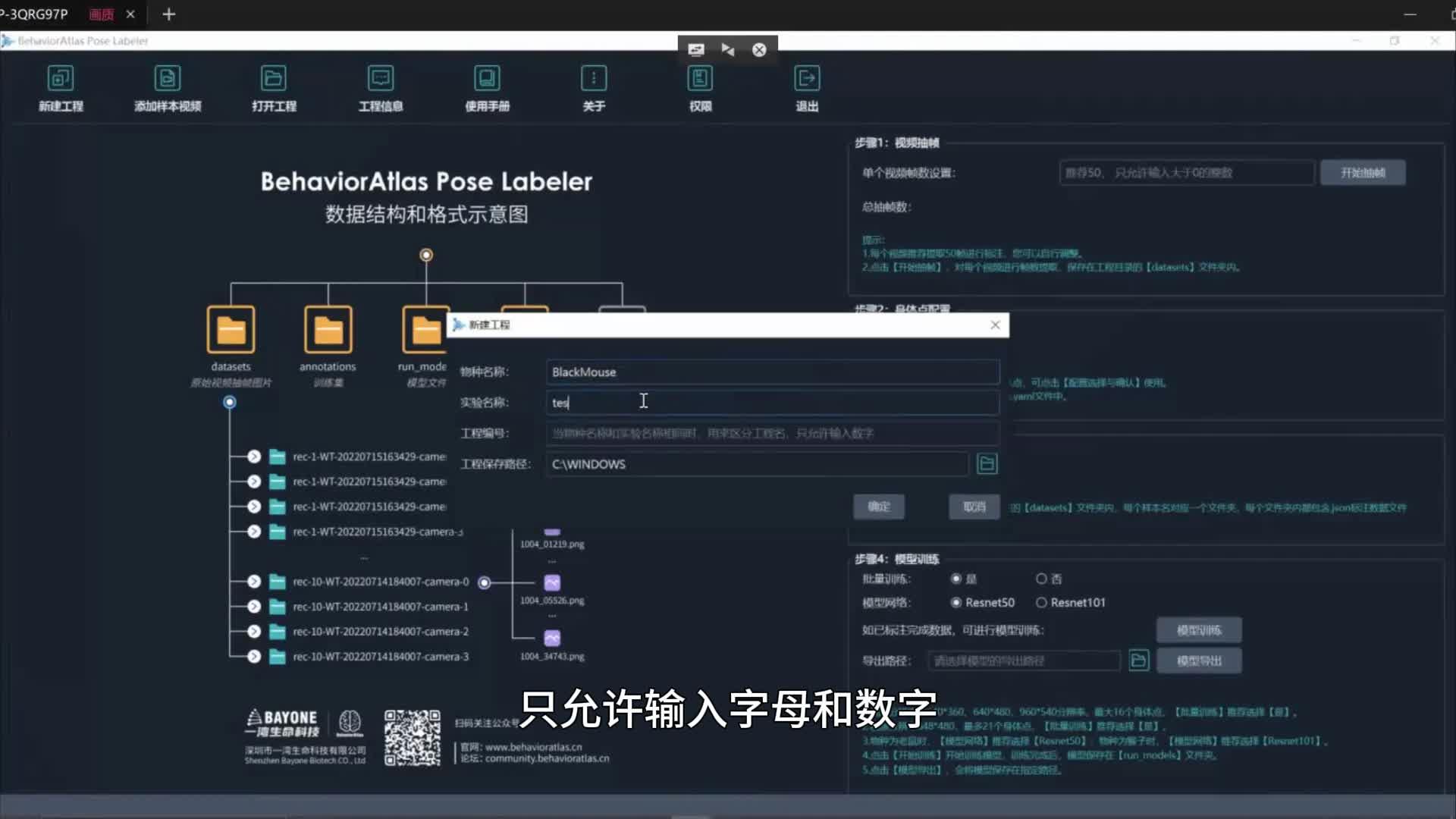This screenshot has width=1456, height=819.
Task: Expand the rec-10-WT-20220714184007-camera-3 row arrow
Action: [x=254, y=657]
